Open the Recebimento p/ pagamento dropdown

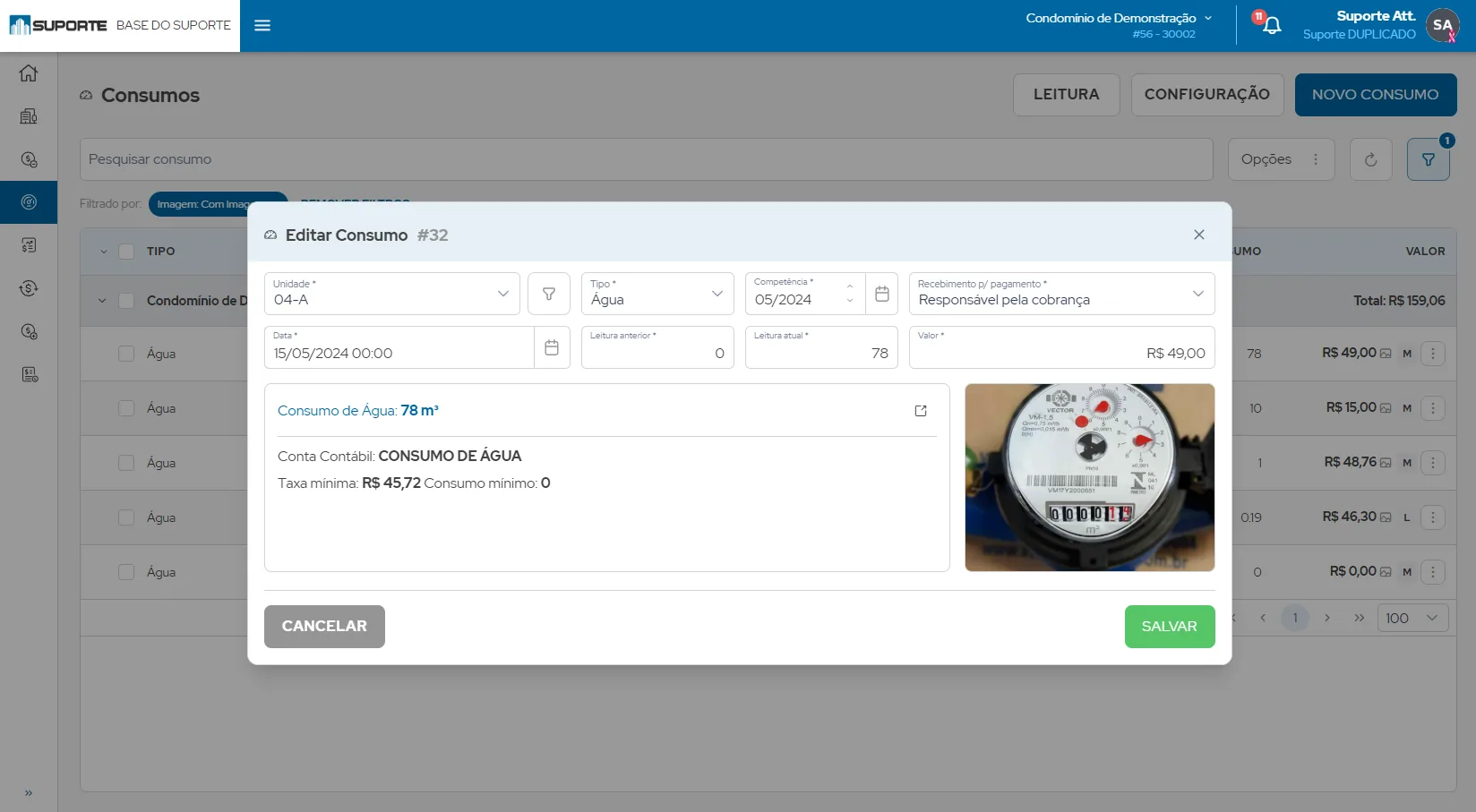click(x=1061, y=294)
